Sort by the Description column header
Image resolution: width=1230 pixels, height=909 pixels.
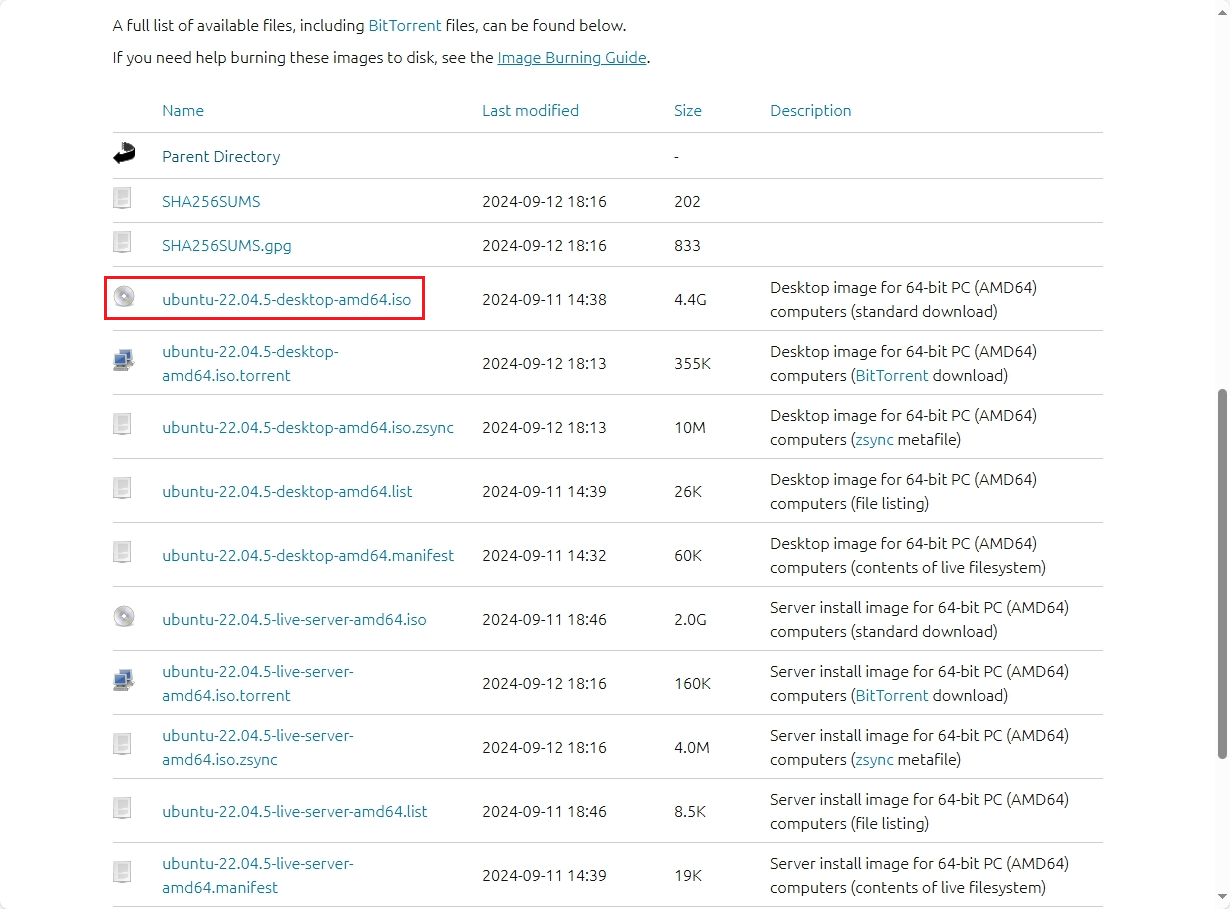pos(811,111)
